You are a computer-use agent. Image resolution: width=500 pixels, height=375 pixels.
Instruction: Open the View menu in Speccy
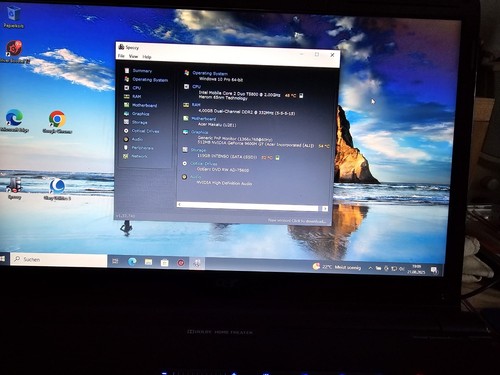[x=133, y=56]
